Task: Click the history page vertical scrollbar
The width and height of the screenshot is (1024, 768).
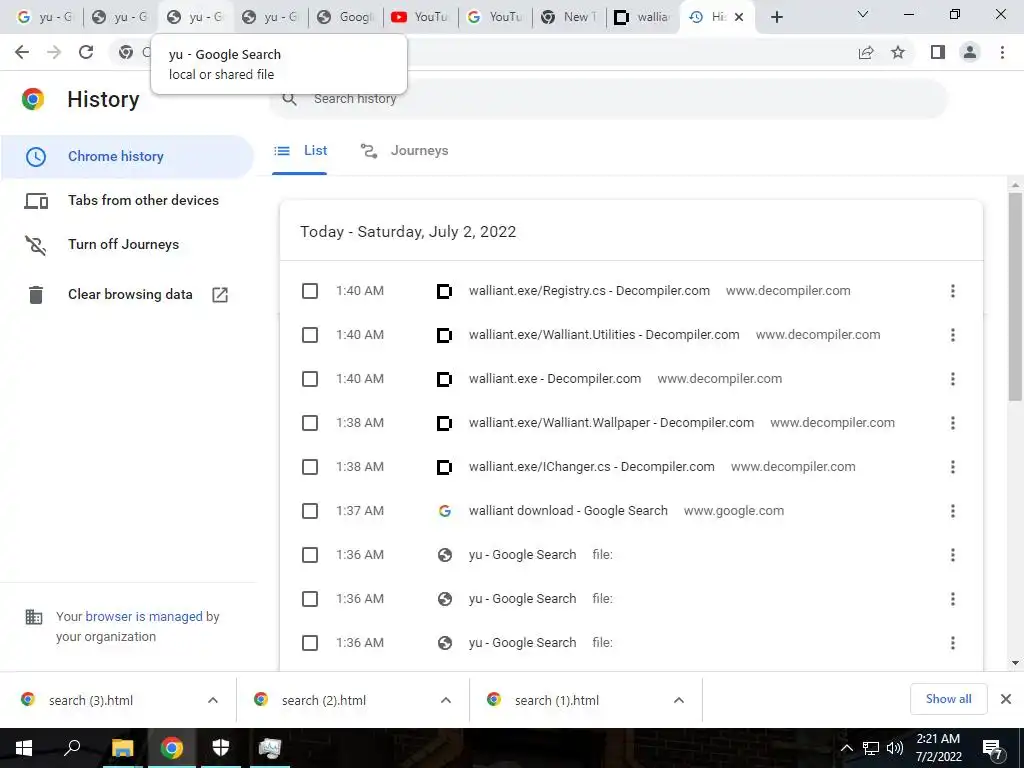Action: (1015, 297)
